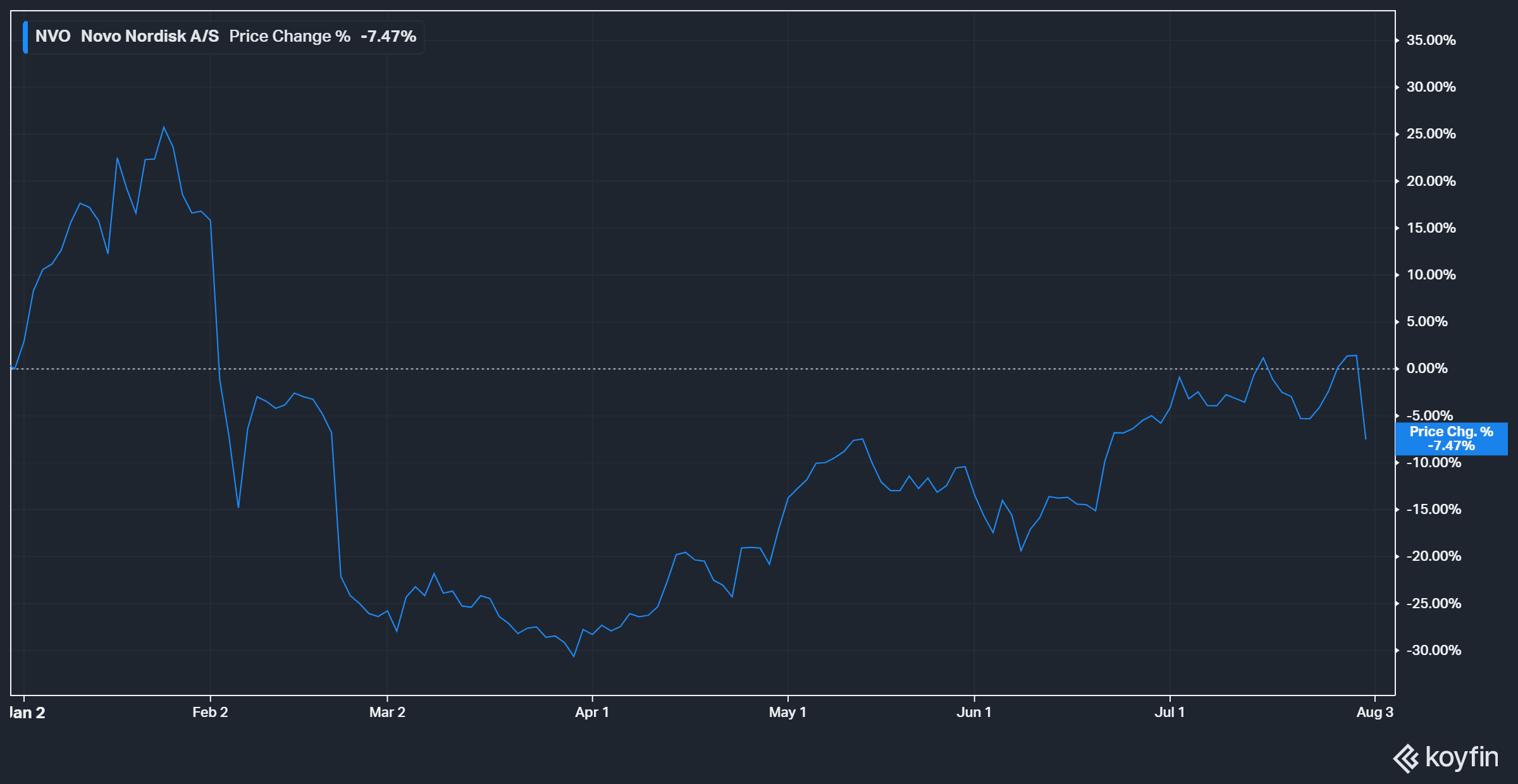This screenshot has height=784, width=1518.
Task: Click the 30.00% y-axis label
Action: tap(1431, 87)
